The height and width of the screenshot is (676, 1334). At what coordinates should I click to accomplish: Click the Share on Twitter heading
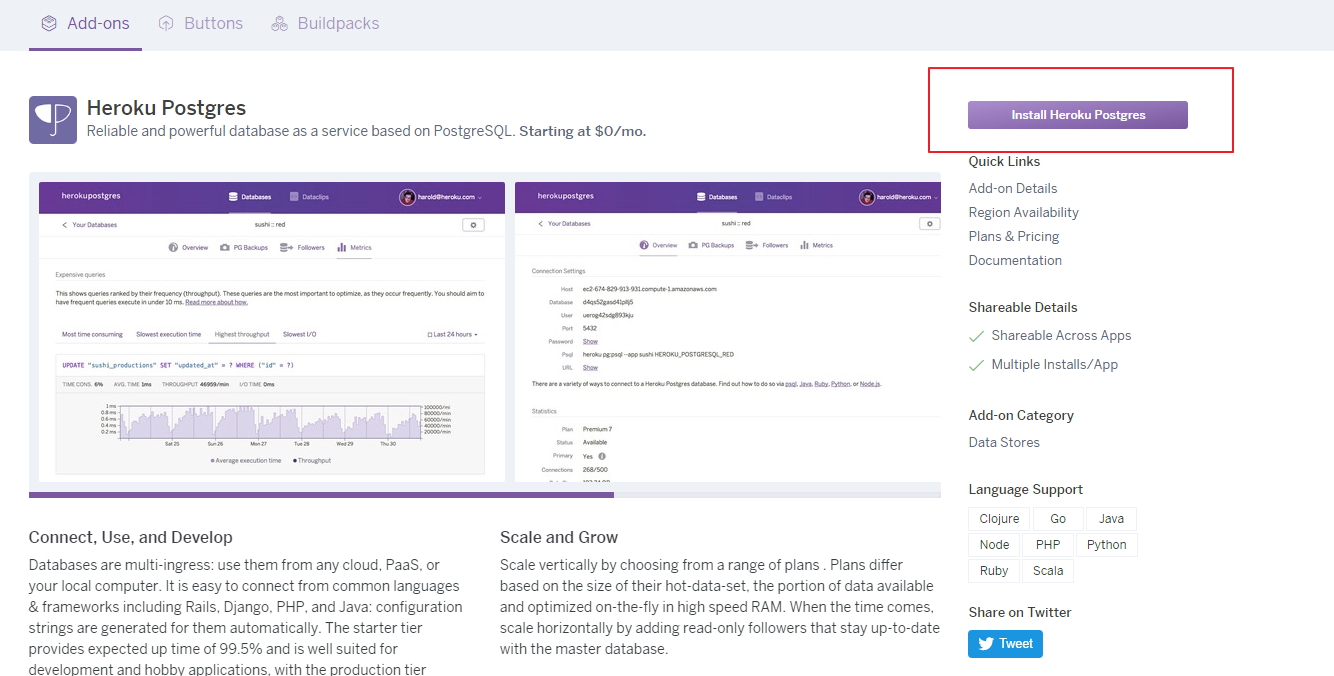pyautogui.click(x=1020, y=612)
